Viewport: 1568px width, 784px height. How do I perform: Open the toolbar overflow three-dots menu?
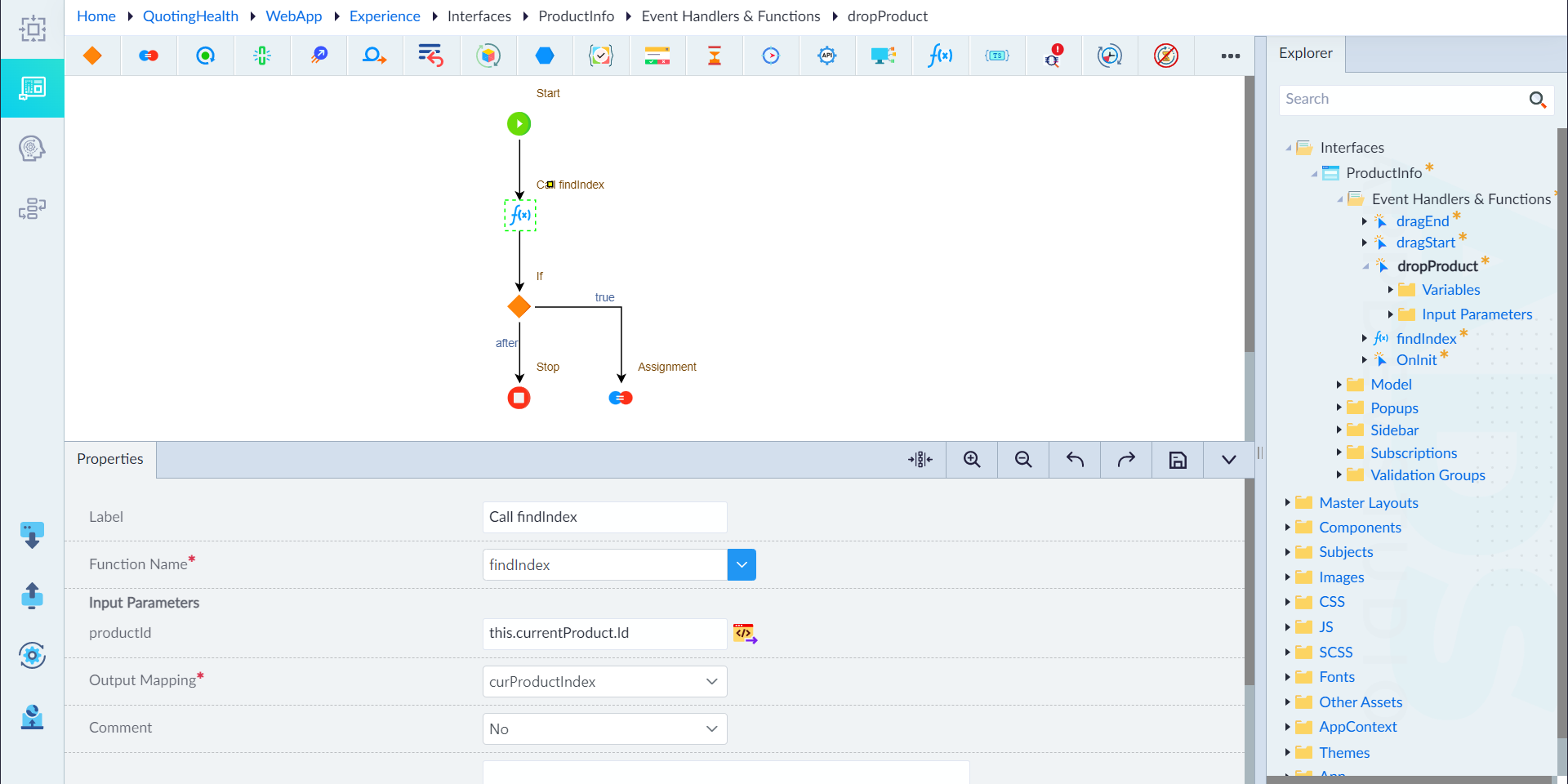tap(1231, 56)
